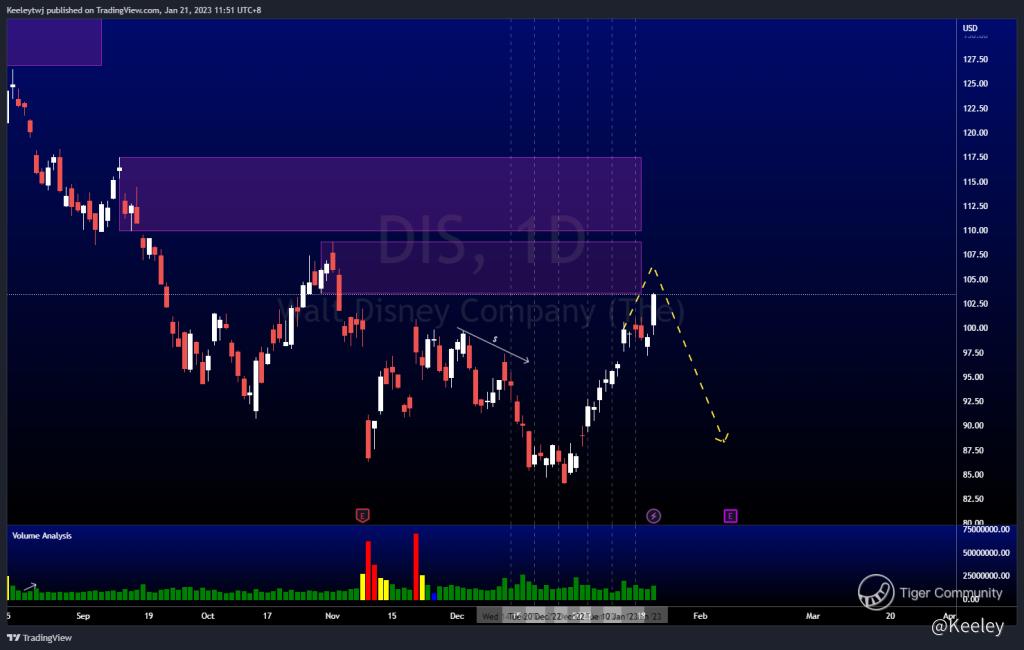Click the Oct label on the time axis
Image resolution: width=1024 pixels, height=650 pixels.
[x=208, y=616]
